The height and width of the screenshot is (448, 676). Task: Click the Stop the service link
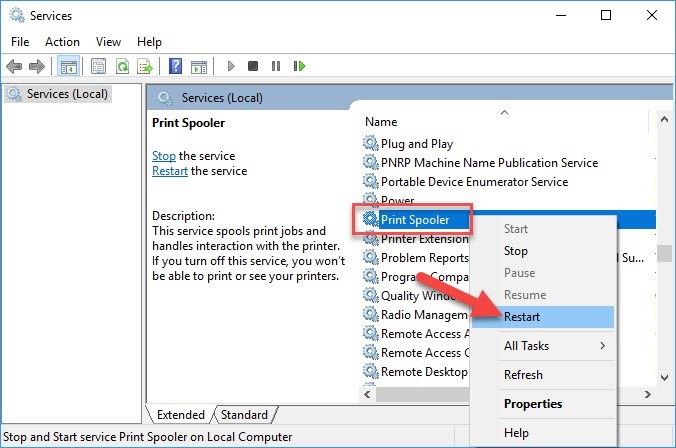tap(164, 156)
